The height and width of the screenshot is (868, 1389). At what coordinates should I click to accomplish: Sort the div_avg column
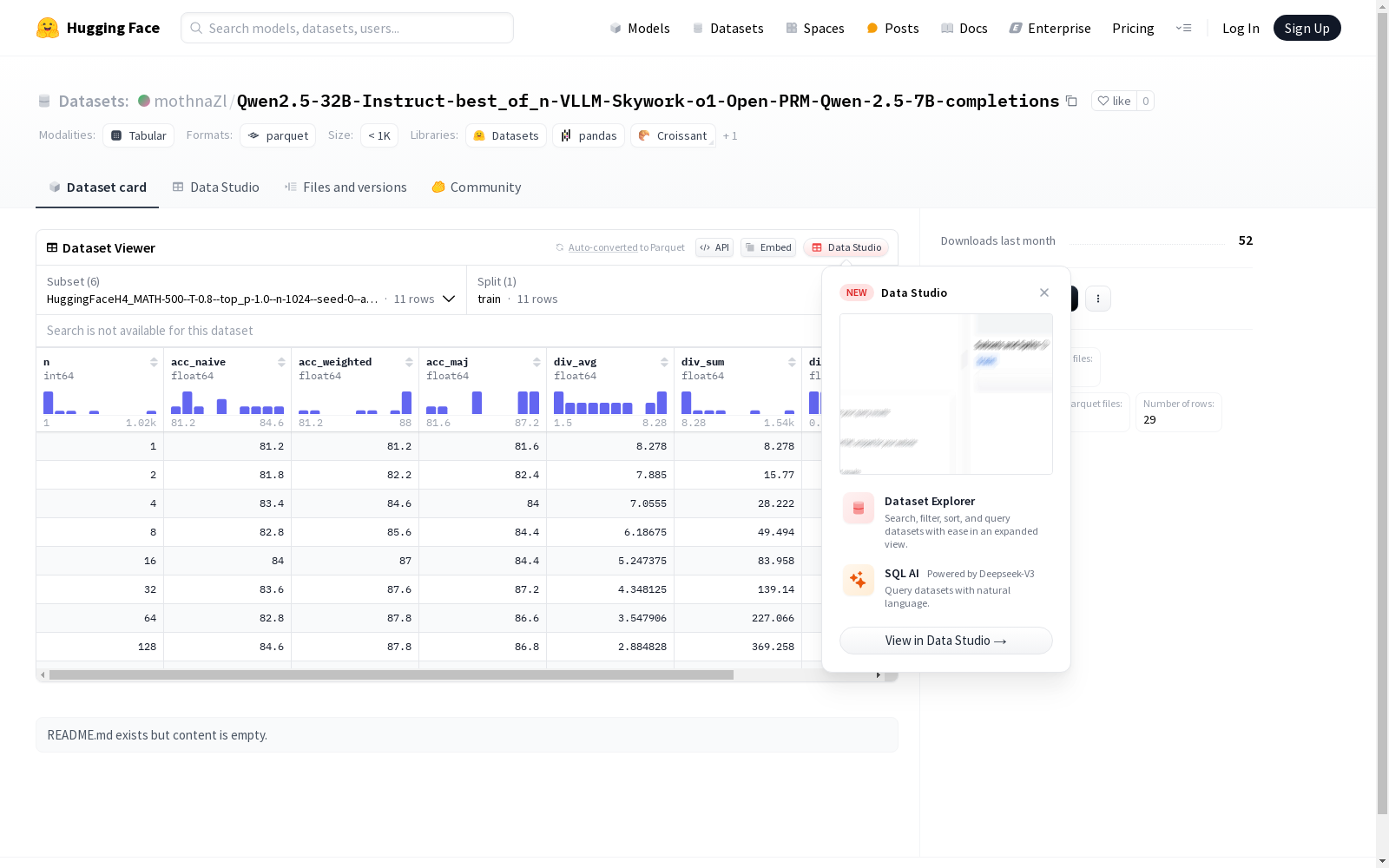coord(664,362)
